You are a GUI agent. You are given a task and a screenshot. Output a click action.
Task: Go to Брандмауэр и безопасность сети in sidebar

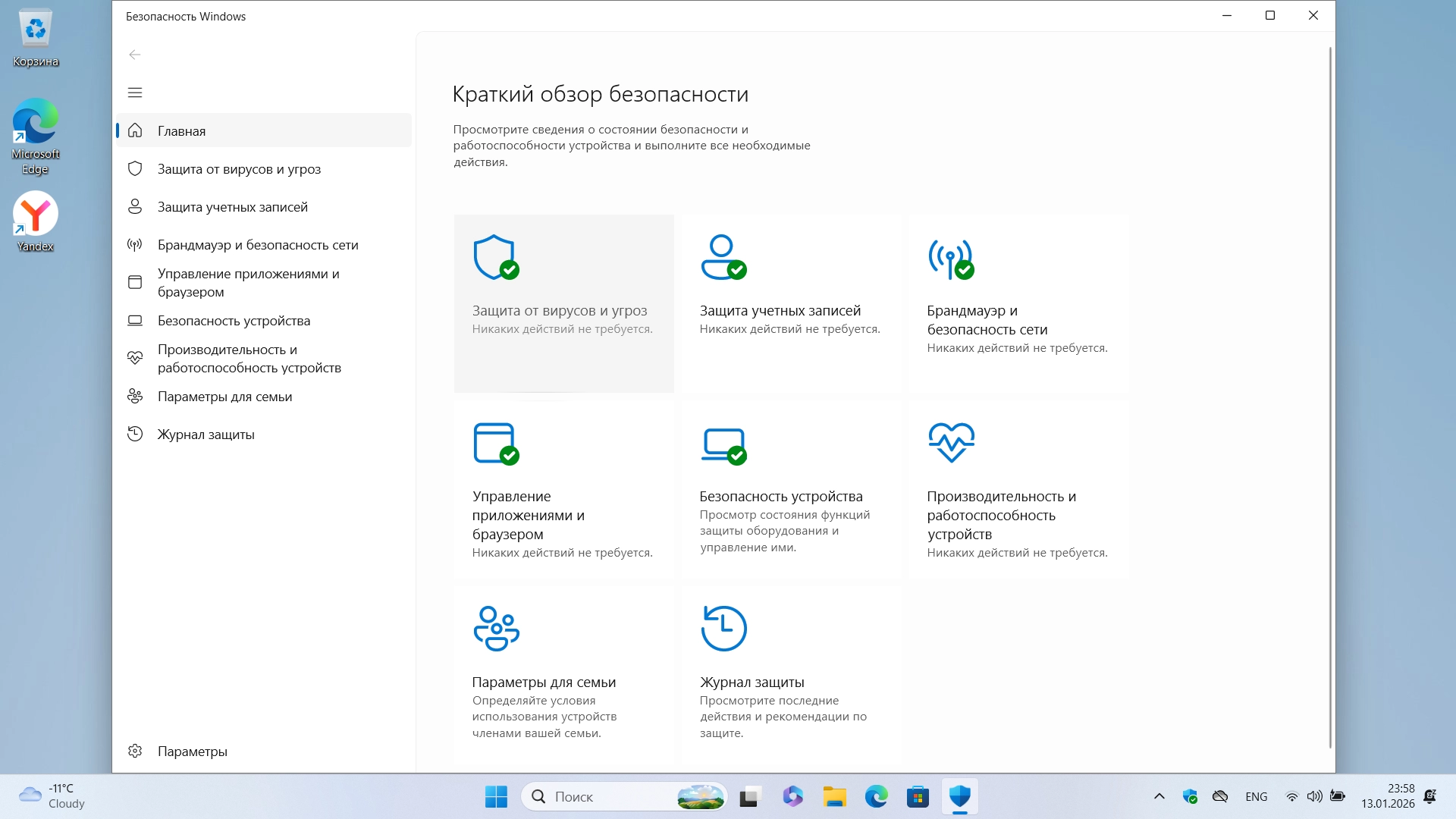point(258,245)
